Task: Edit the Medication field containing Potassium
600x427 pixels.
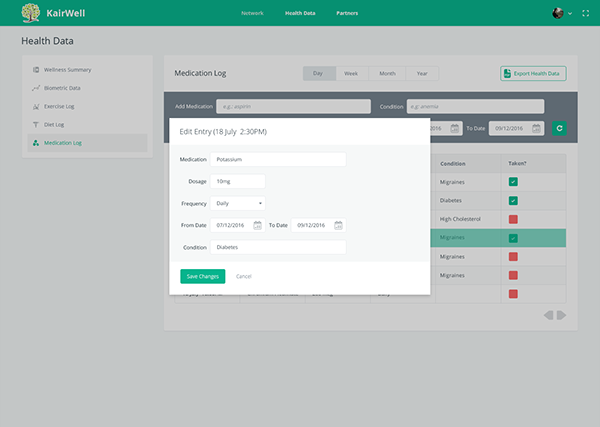Action: click(x=278, y=159)
